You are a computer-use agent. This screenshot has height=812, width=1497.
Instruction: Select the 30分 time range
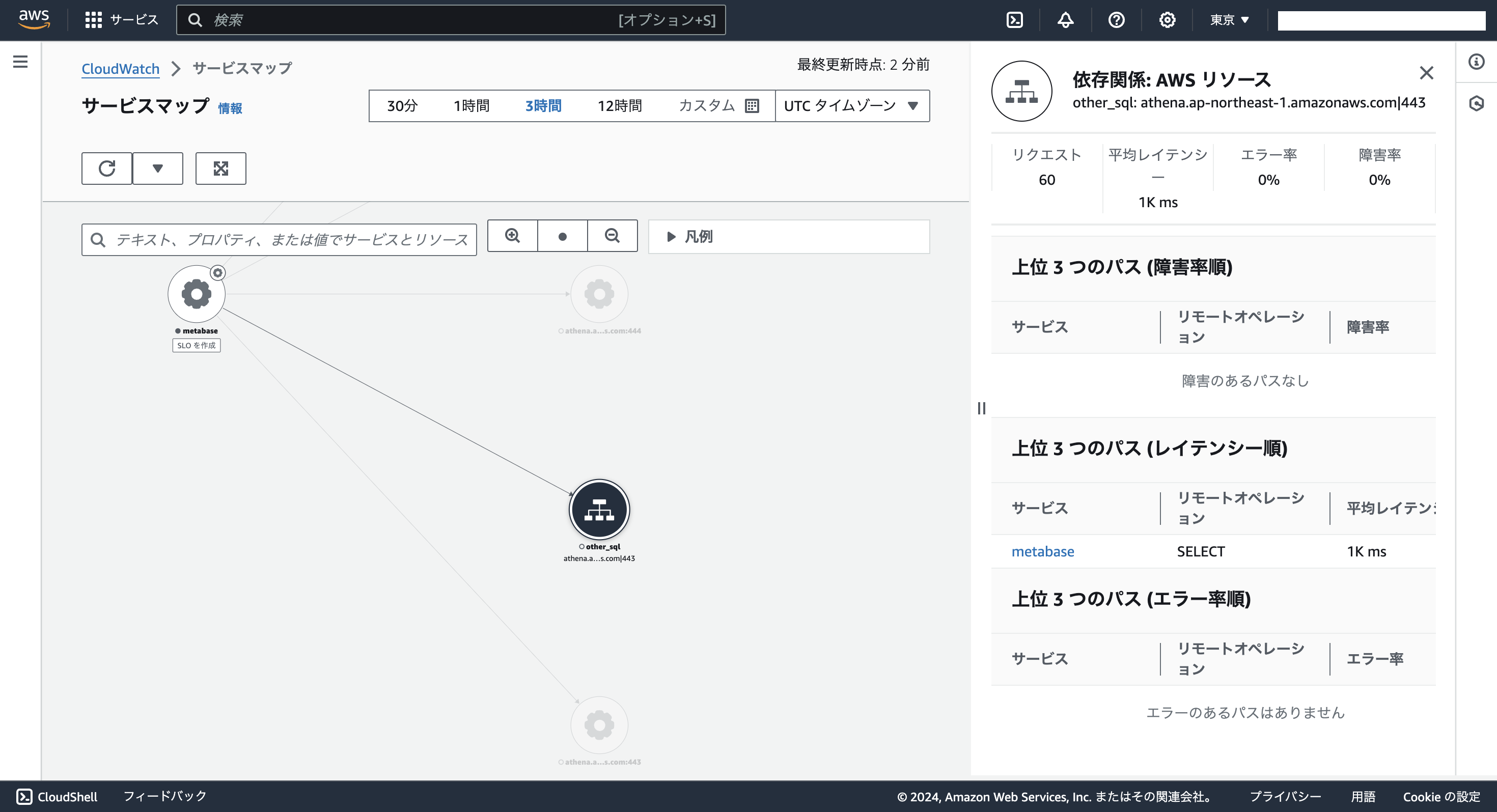point(402,106)
